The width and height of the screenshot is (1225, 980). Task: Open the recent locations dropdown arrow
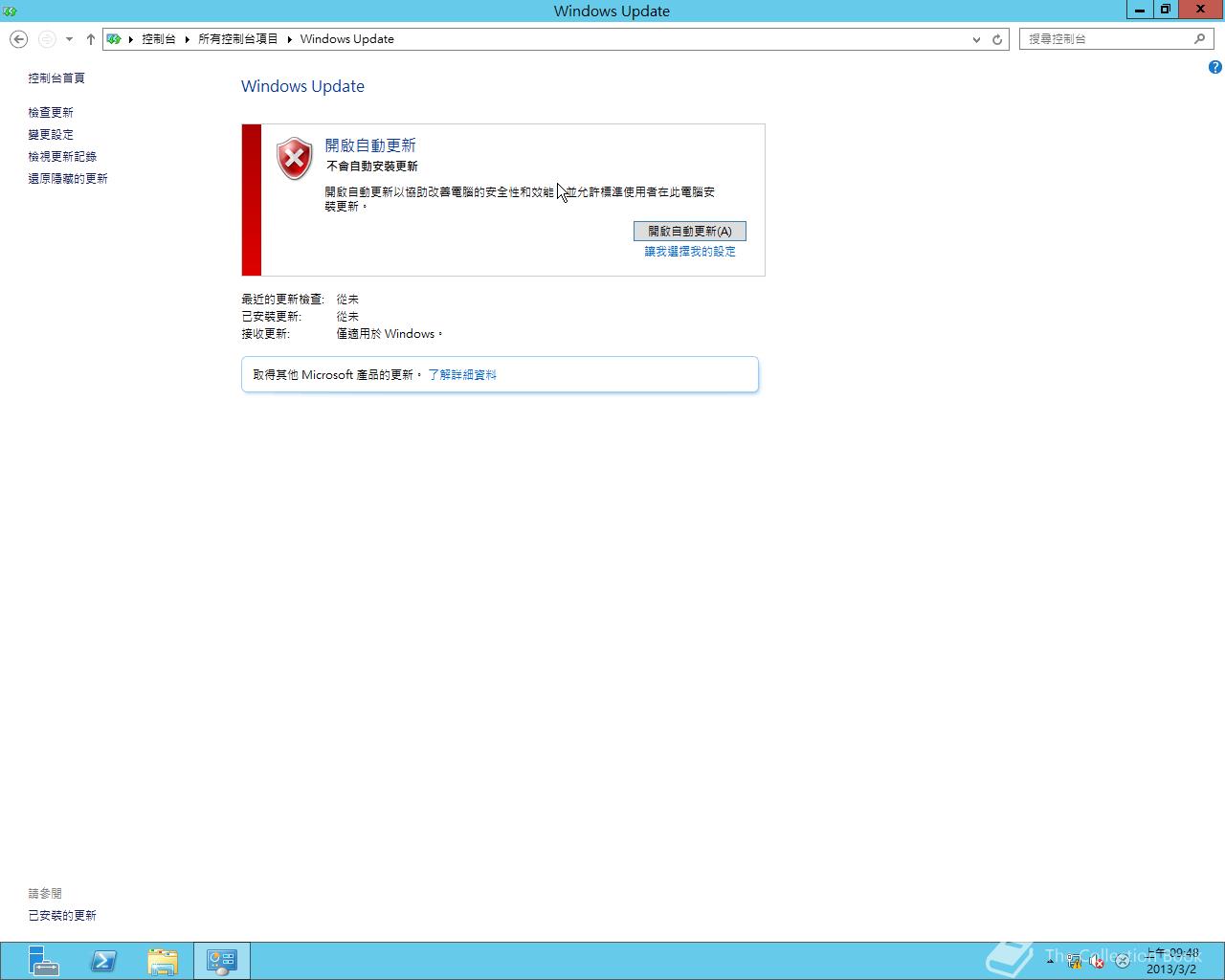click(x=69, y=39)
